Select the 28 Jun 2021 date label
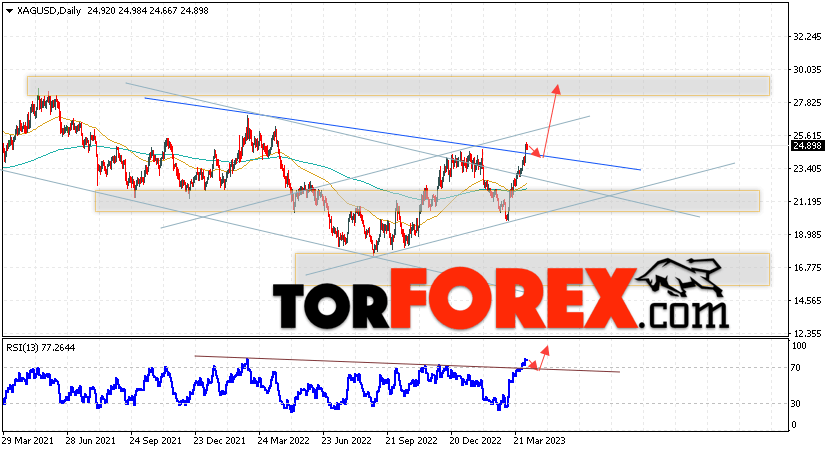829x452 pixels. pos(91,440)
